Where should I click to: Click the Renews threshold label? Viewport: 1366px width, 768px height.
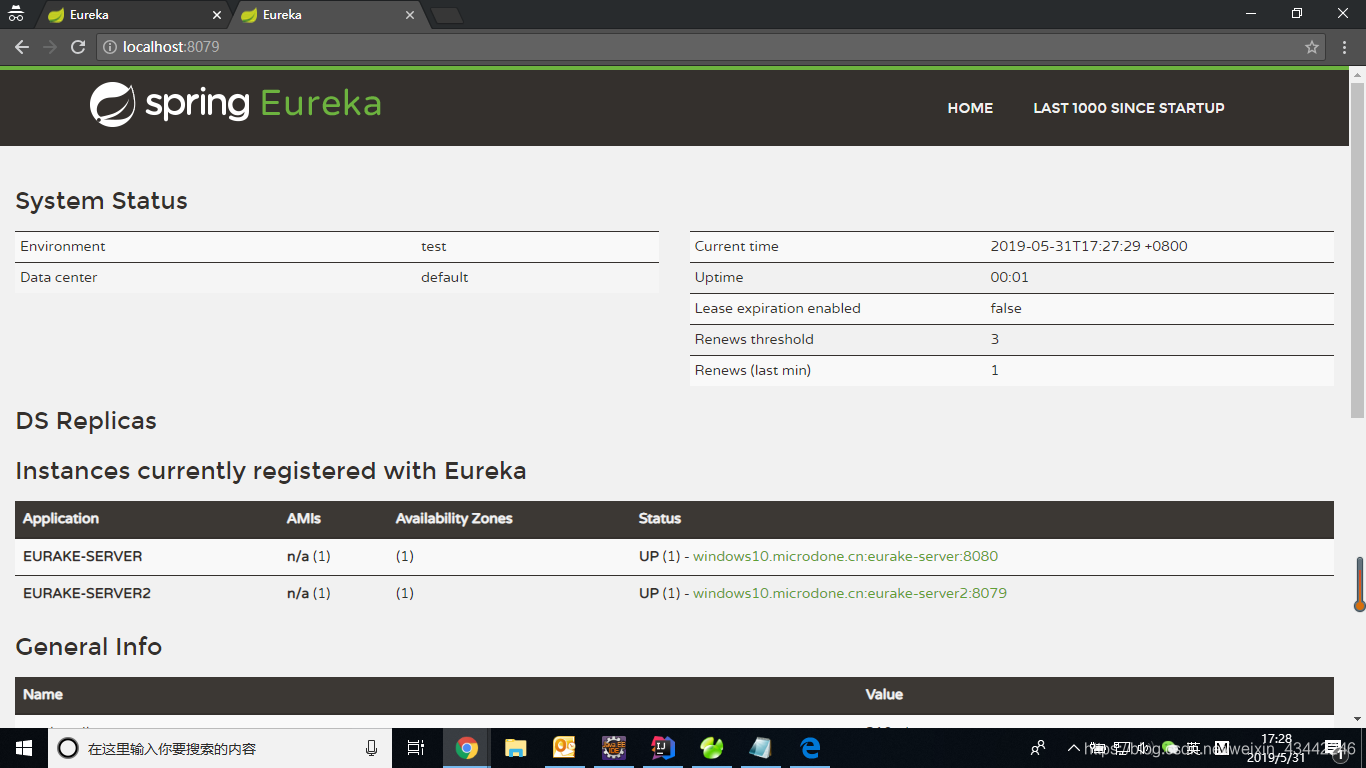(x=754, y=339)
